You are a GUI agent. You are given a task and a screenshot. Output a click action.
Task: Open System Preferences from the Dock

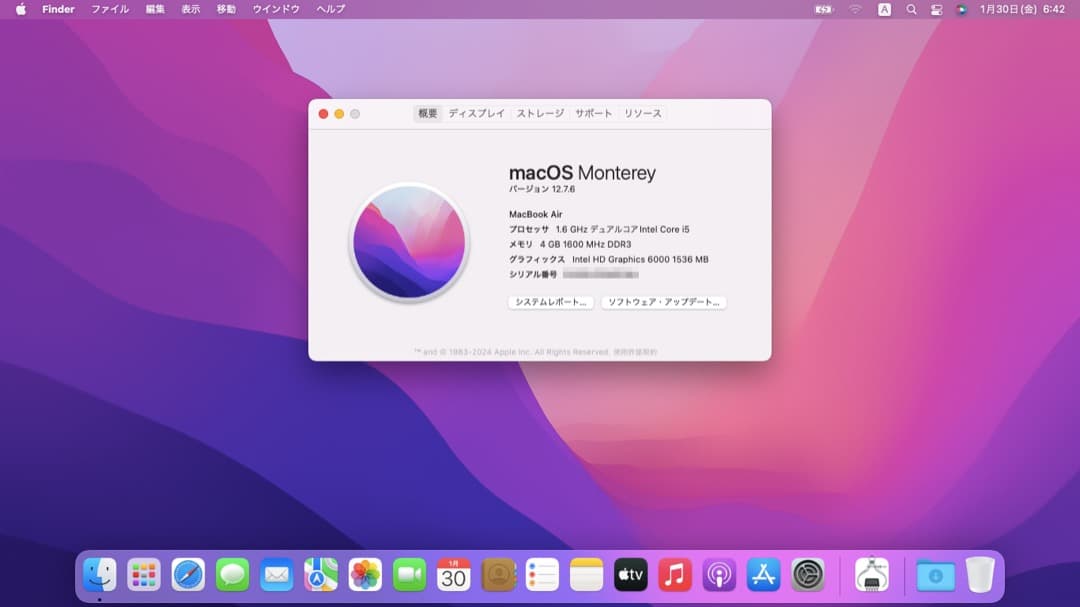pos(806,575)
